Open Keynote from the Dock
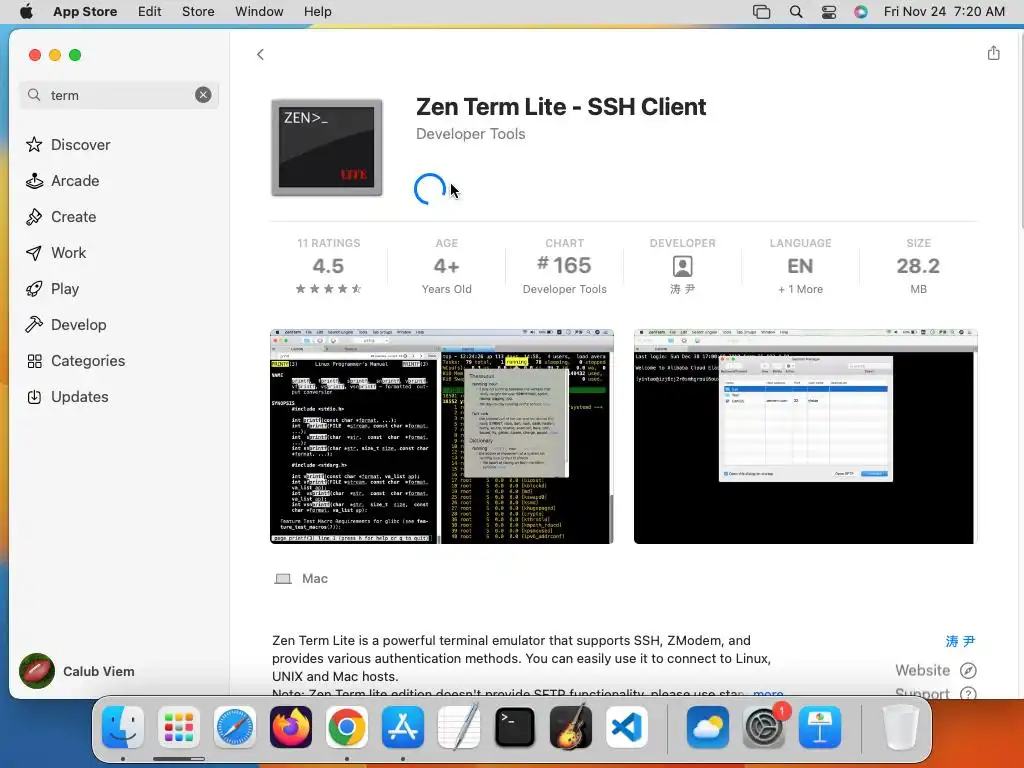 click(x=820, y=727)
